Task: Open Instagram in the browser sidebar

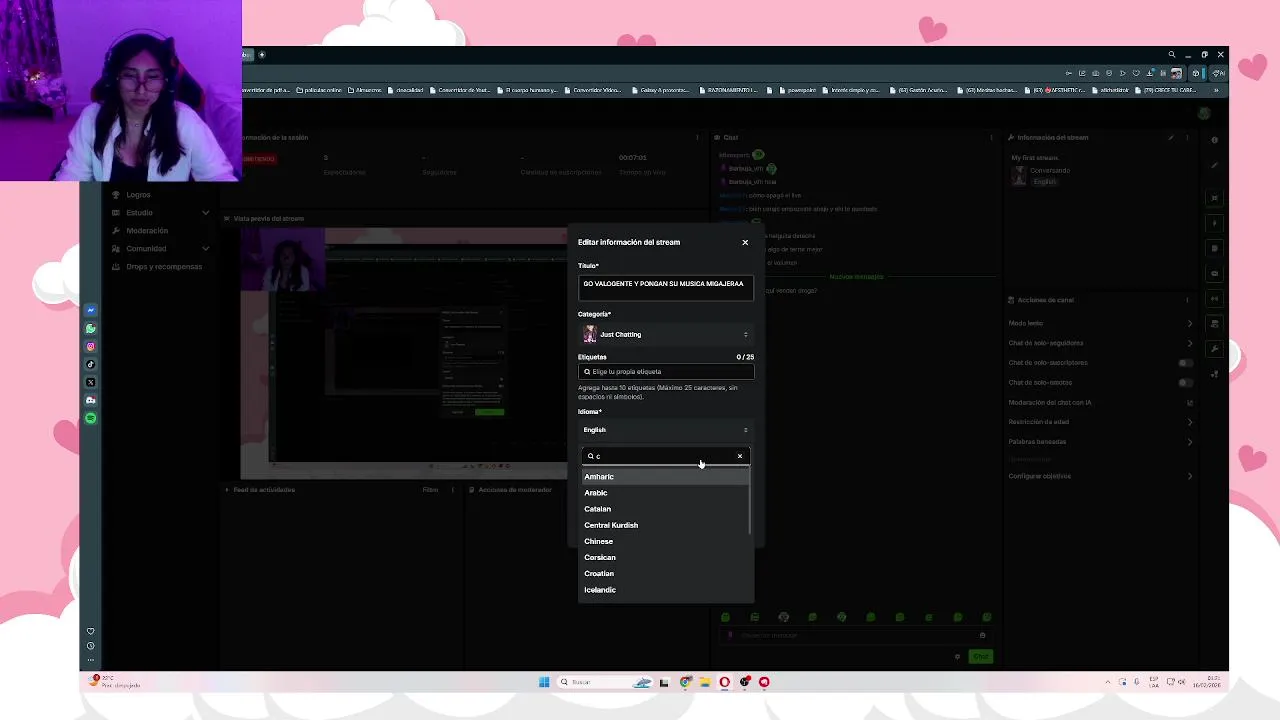Action: tap(90, 346)
